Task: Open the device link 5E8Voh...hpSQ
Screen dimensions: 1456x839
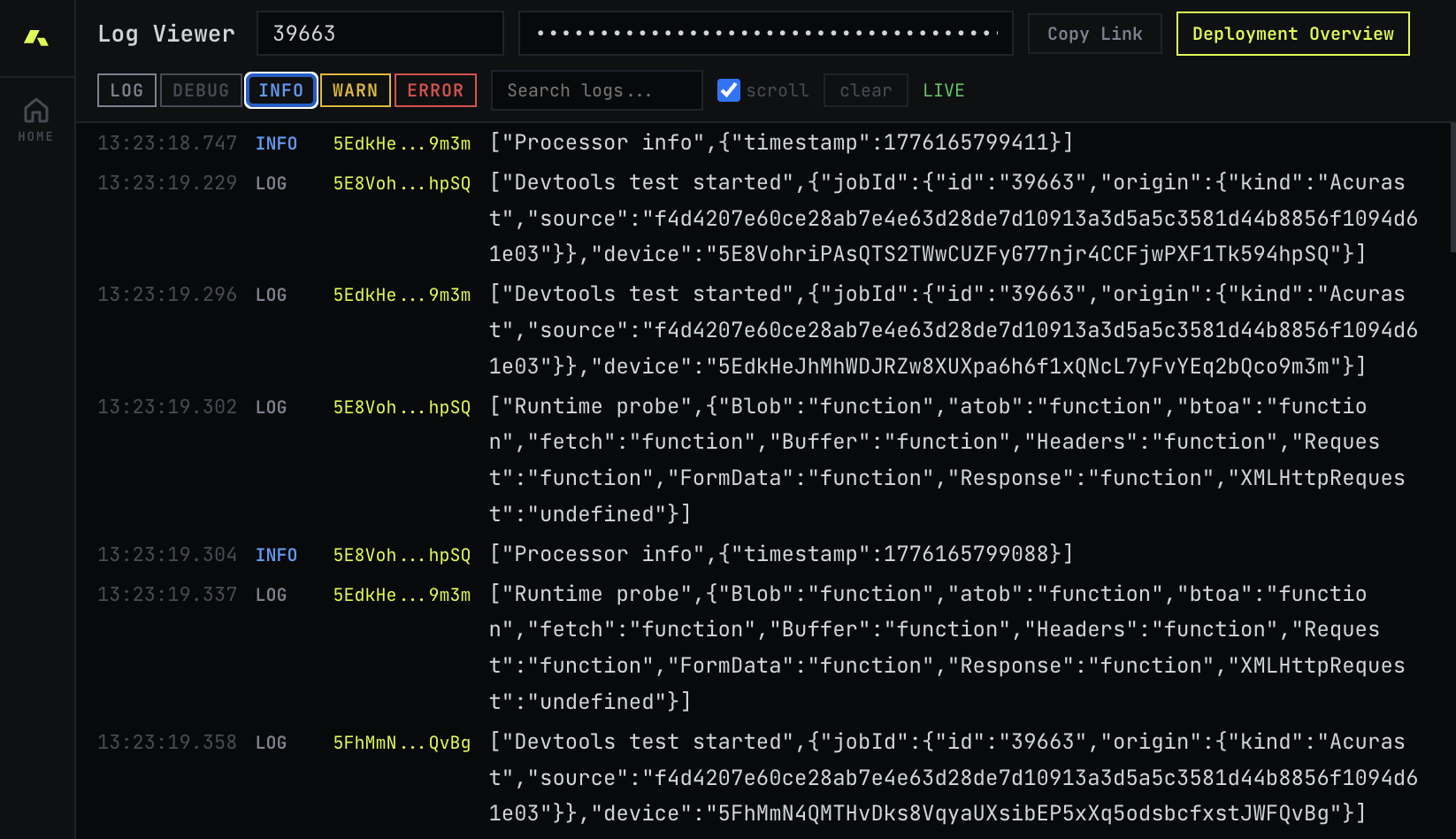Action: [402, 183]
